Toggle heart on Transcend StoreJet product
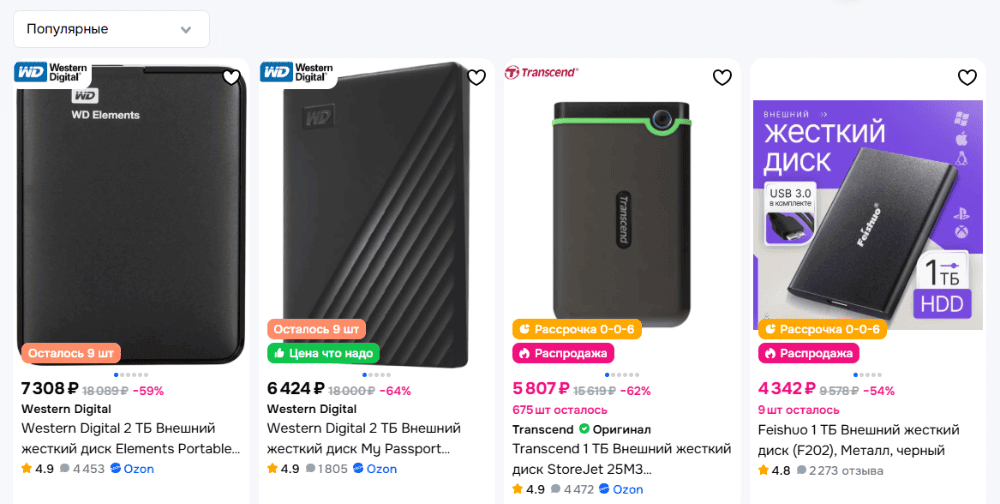1000x504 pixels. (722, 77)
